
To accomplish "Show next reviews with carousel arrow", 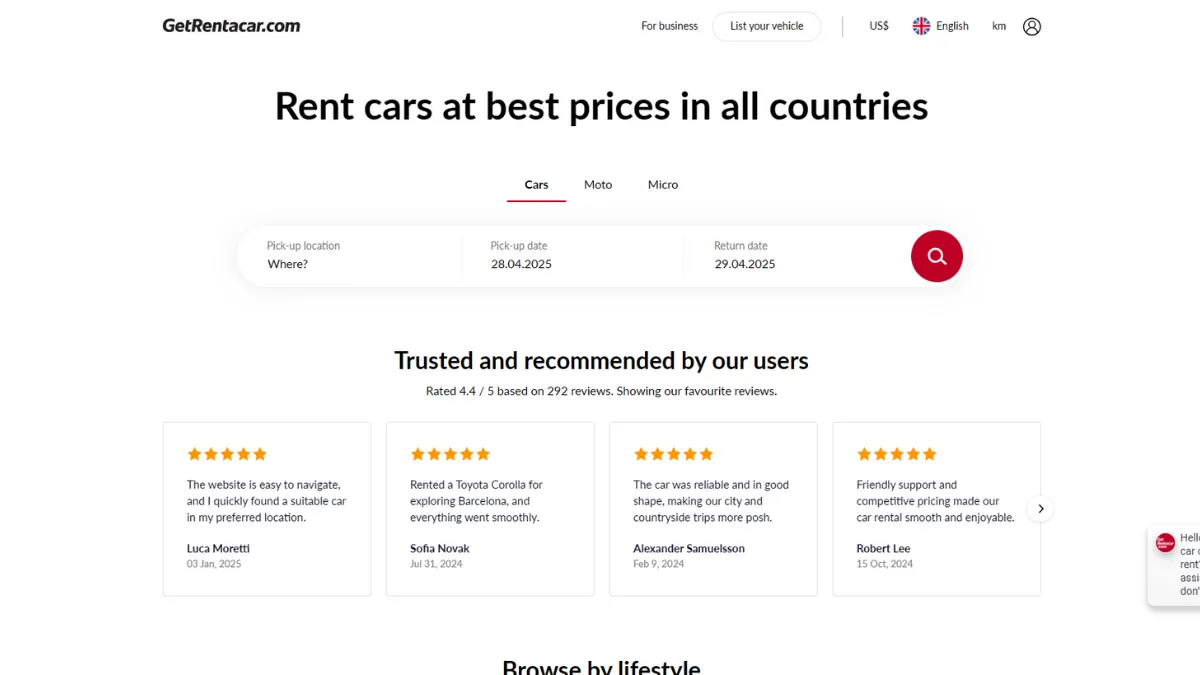I will click(x=1040, y=509).
